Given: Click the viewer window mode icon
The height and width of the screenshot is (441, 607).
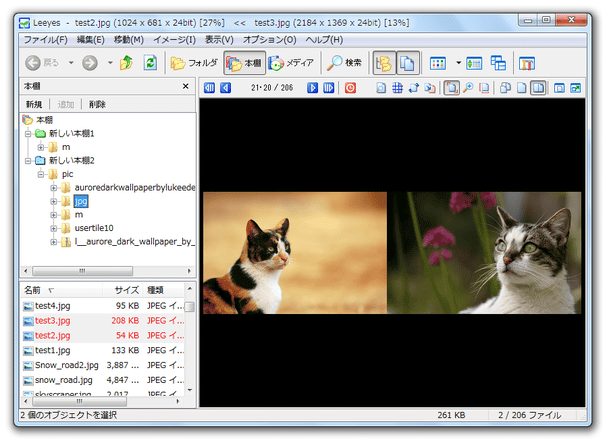Looking at the screenshot, I should click(x=559, y=88).
